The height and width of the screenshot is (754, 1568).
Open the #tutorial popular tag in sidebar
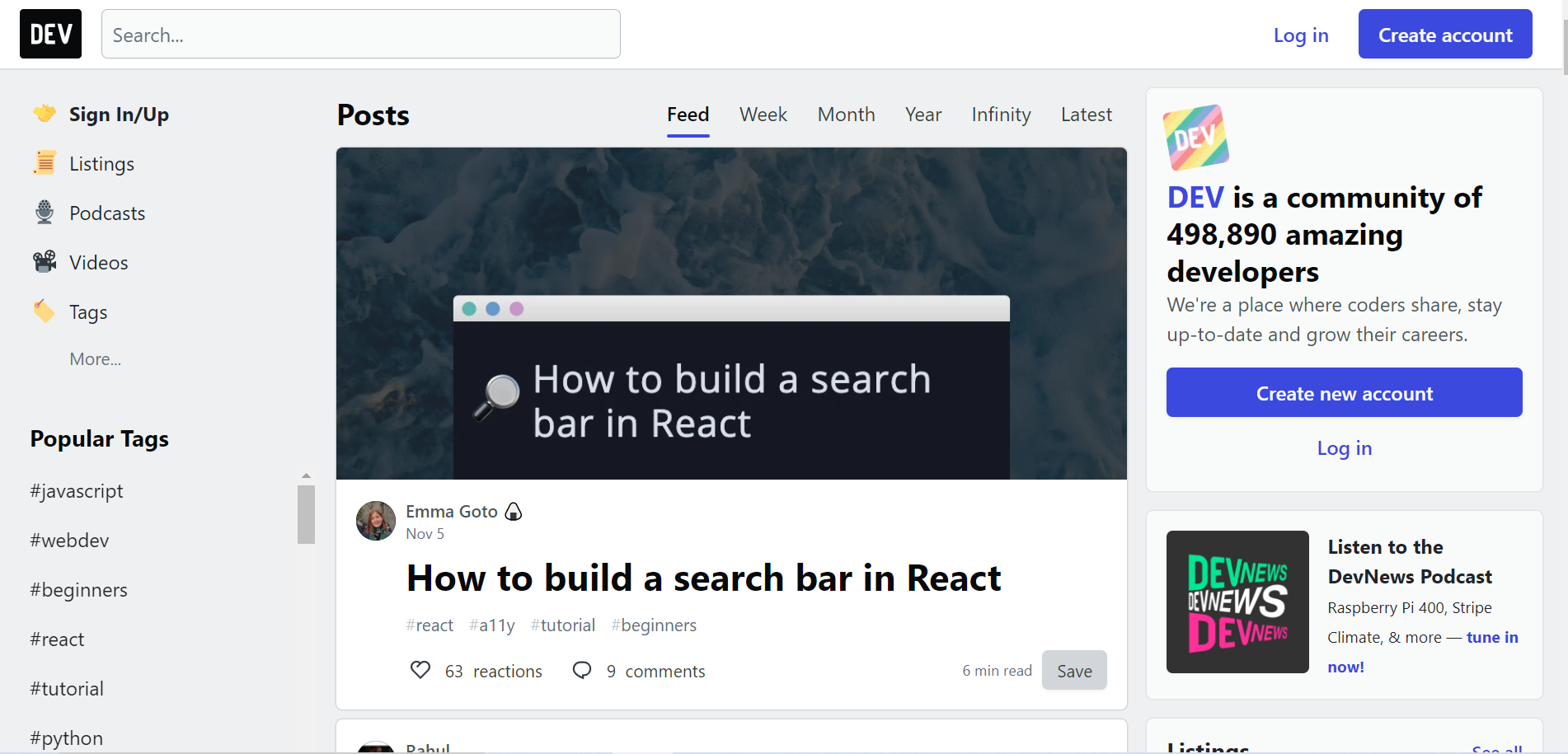click(67, 689)
